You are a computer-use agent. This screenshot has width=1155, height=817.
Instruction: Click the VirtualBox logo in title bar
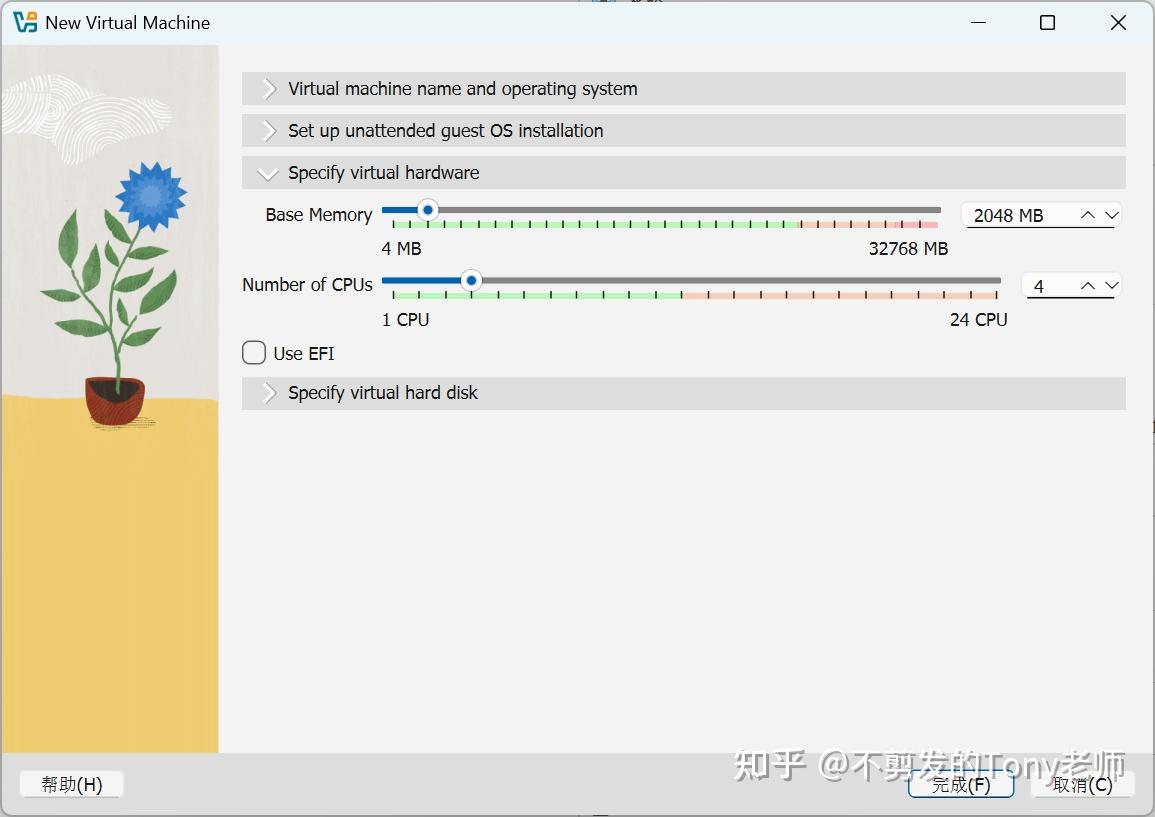(x=26, y=22)
